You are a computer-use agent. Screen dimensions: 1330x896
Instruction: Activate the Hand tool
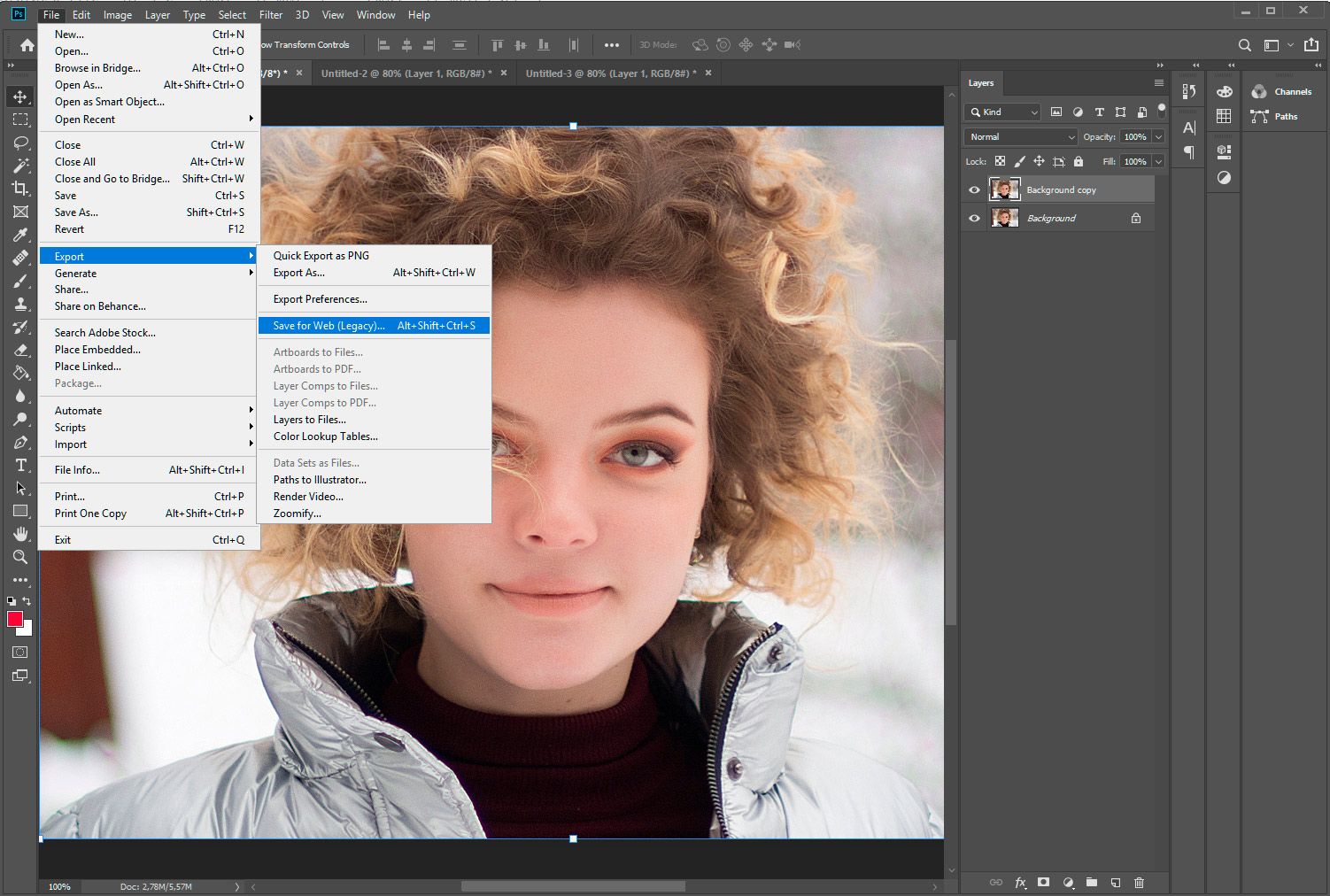point(20,534)
